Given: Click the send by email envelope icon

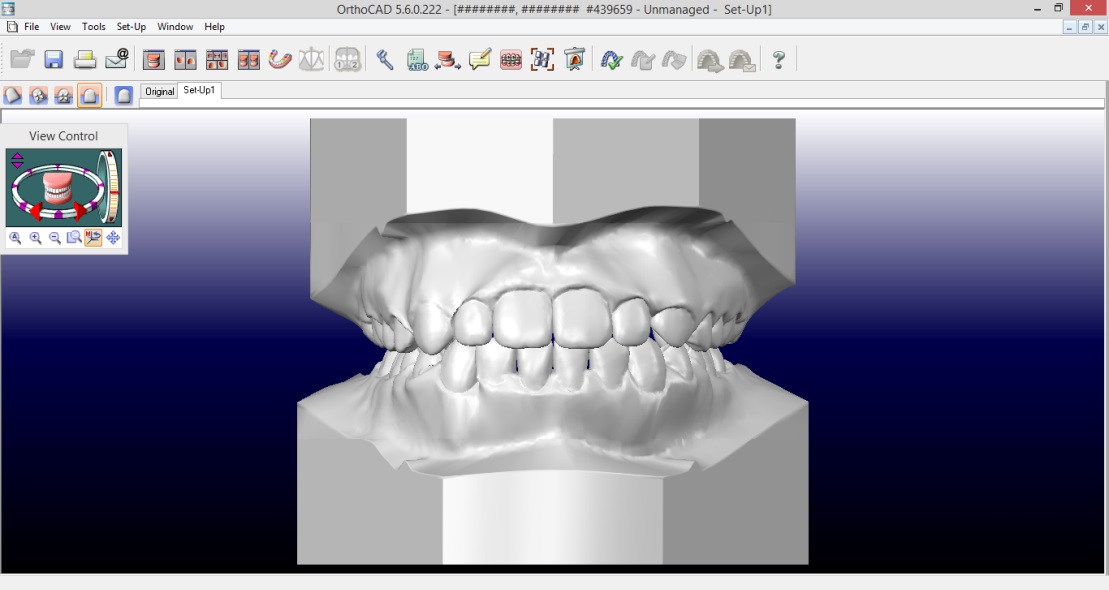Looking at the screenshot, I should pyautogui.click(x=118, y=60).
